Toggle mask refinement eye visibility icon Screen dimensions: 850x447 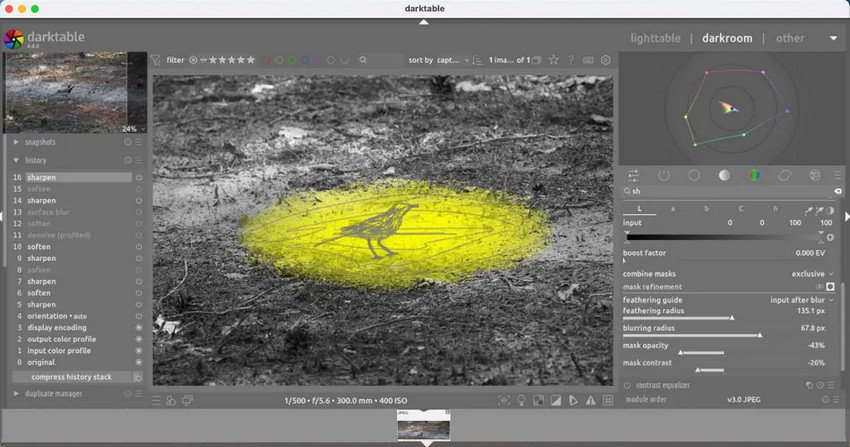point(819,287)
